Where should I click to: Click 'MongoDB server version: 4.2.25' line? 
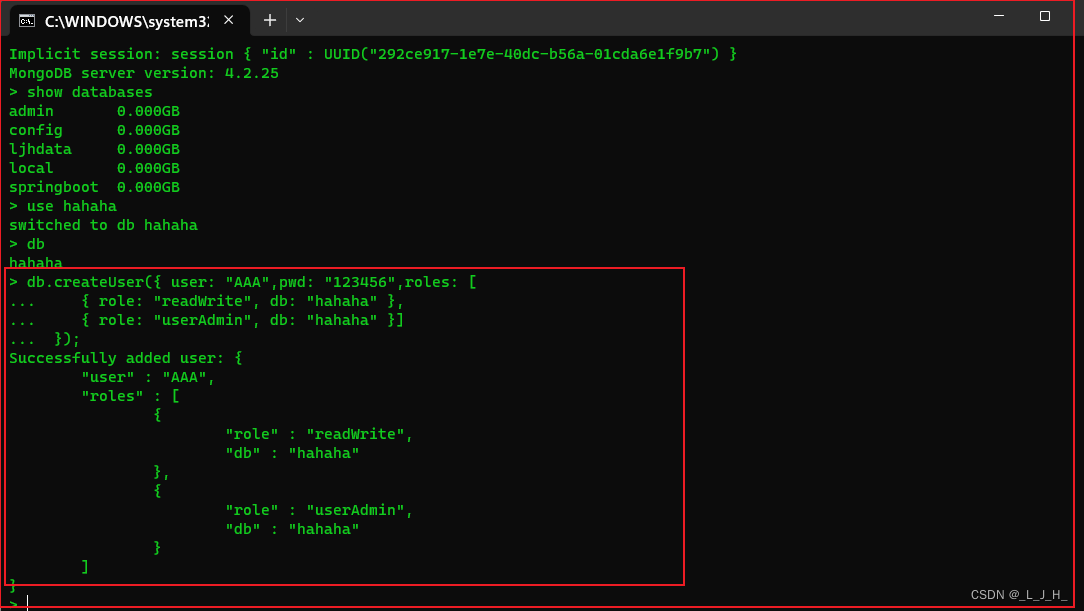(144, 73)
